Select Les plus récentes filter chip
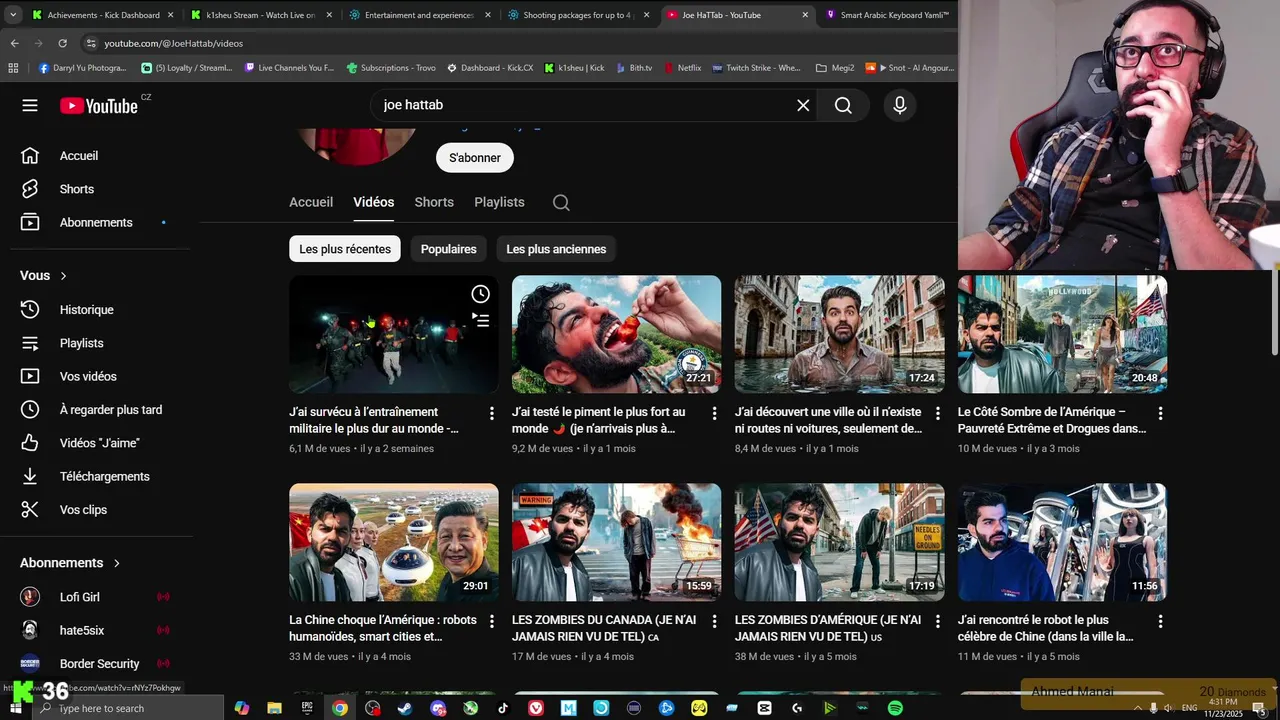Image resolution: width=1280 pixels, height=720 pixels. coord(345,249)
